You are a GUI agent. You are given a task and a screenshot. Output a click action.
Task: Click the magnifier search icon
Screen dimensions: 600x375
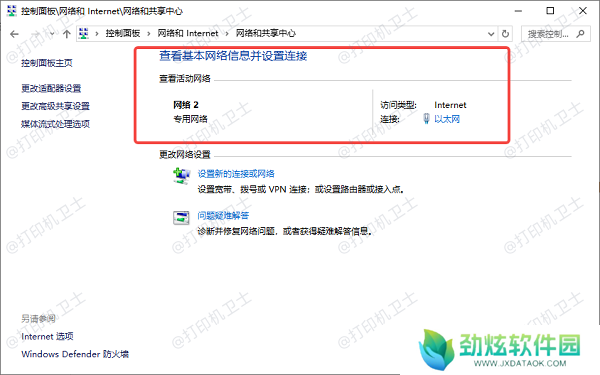580,34
